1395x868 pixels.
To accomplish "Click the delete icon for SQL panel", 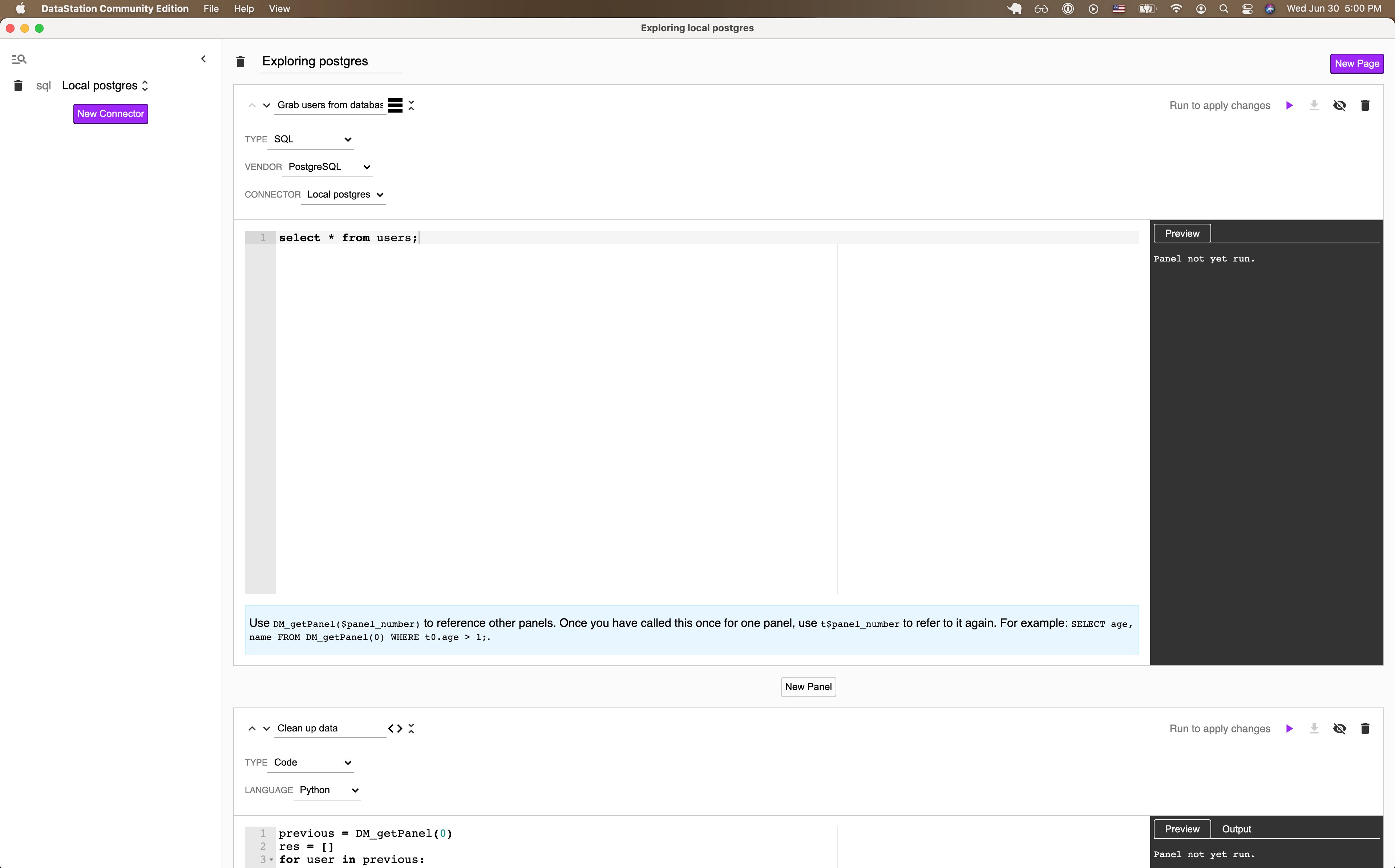I will click(x=1366, y=104).
